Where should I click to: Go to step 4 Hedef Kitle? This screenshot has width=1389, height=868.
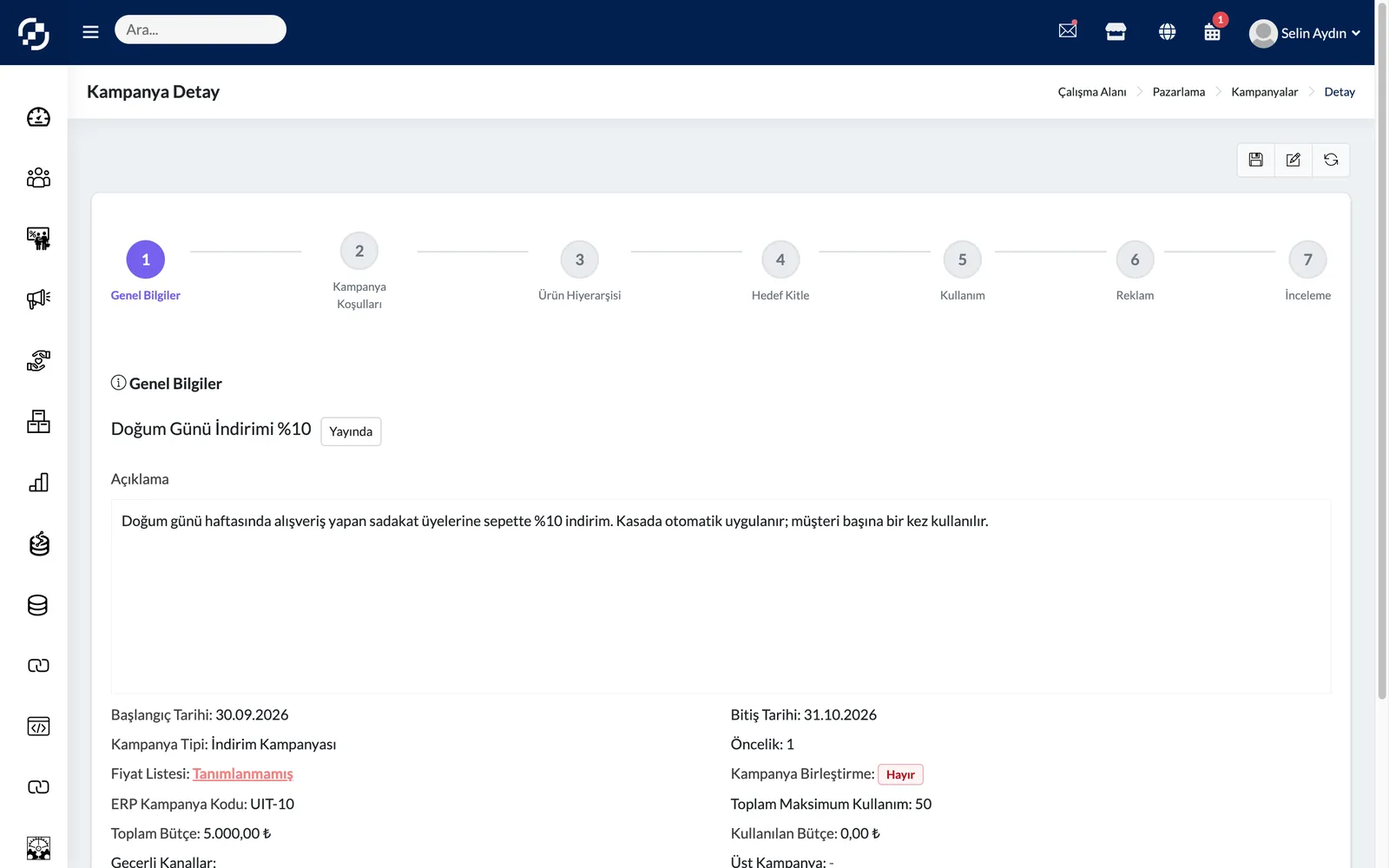(x=780, y=272)
